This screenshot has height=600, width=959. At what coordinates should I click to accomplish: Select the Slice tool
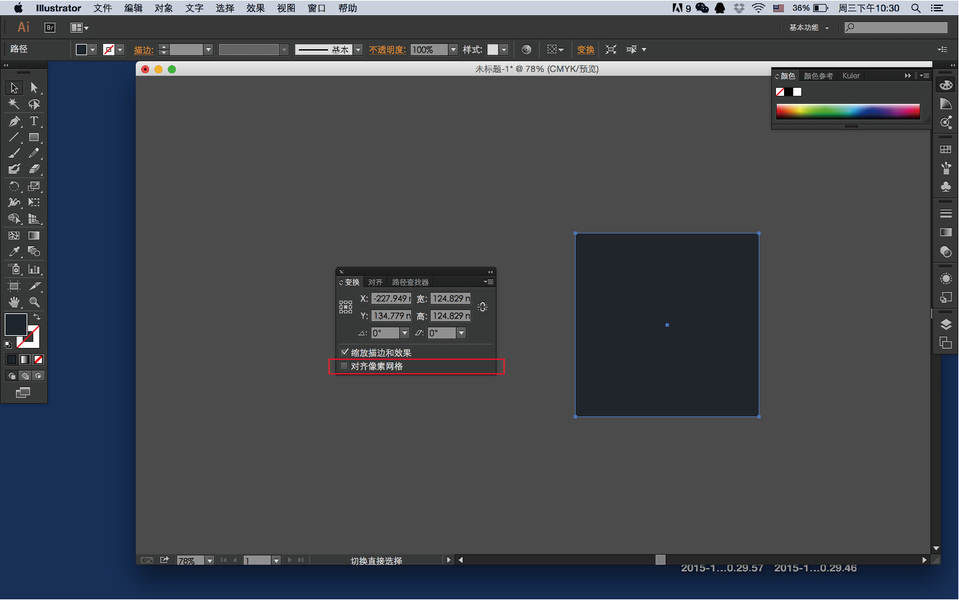tap(34, 286)
